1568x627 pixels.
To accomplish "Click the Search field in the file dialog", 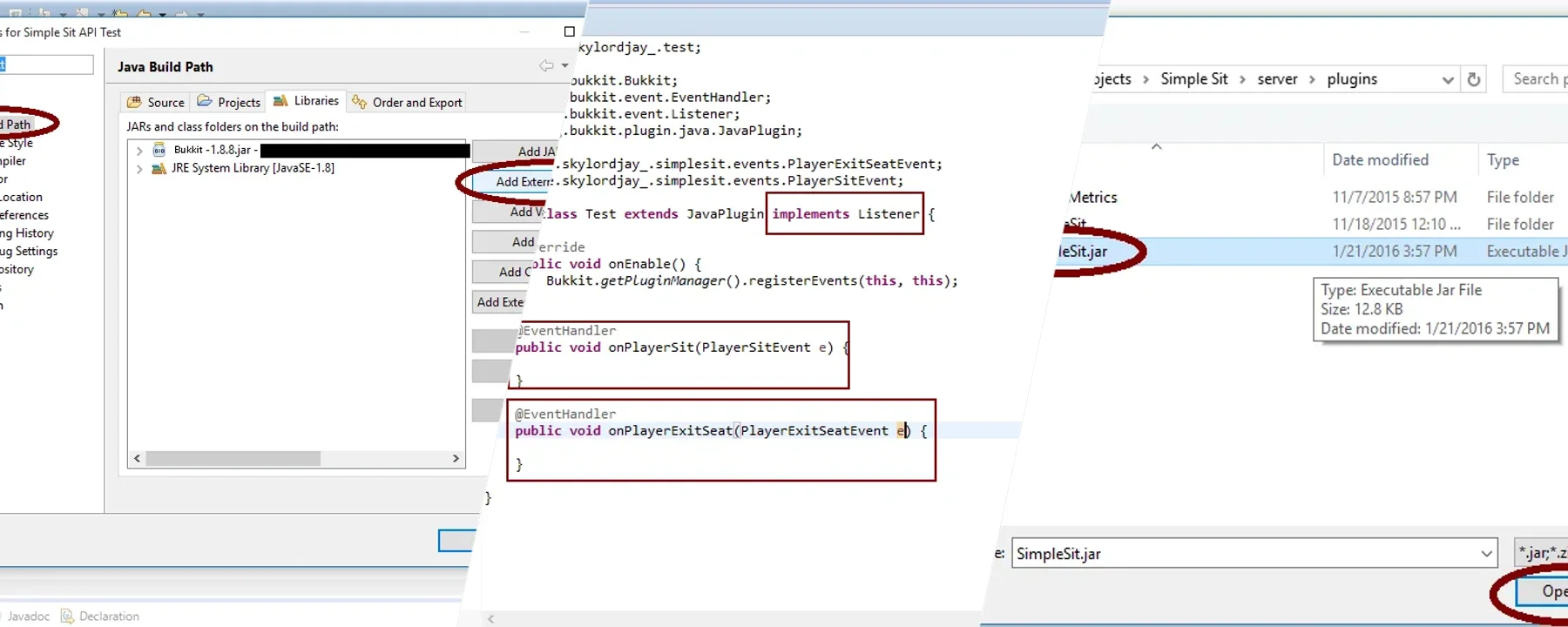I will 1536,78.
